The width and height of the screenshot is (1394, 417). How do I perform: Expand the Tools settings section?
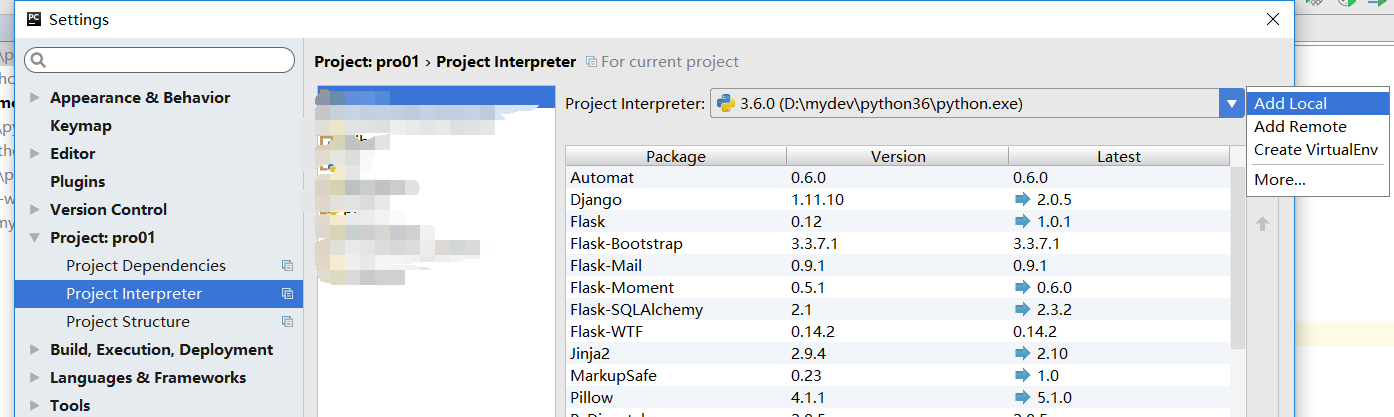click(x=35, y=406)
